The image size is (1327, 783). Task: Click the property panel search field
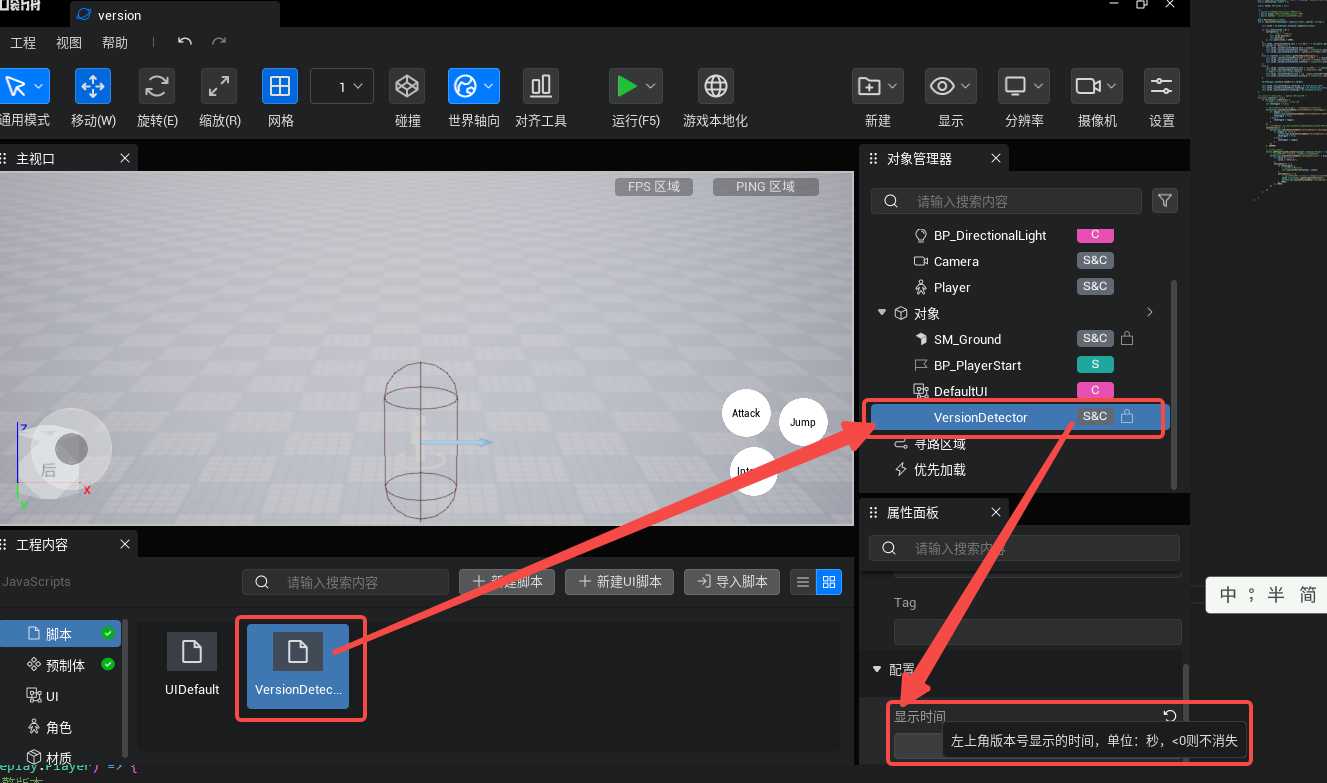(1024, 548)
